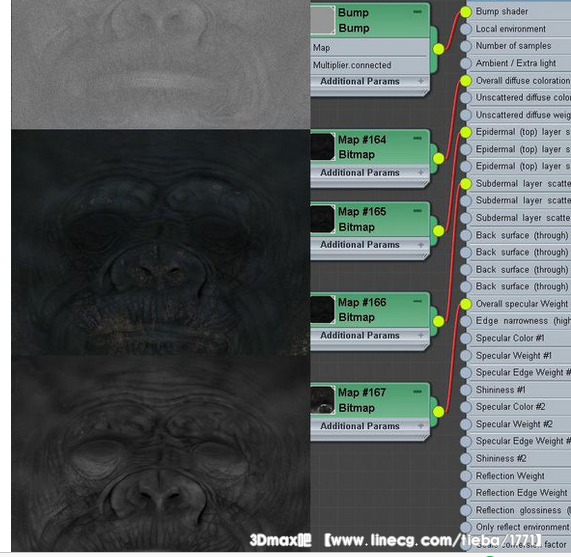Click the Overall diffuse coloration socket
571x557 pixels.
point(466,81)
